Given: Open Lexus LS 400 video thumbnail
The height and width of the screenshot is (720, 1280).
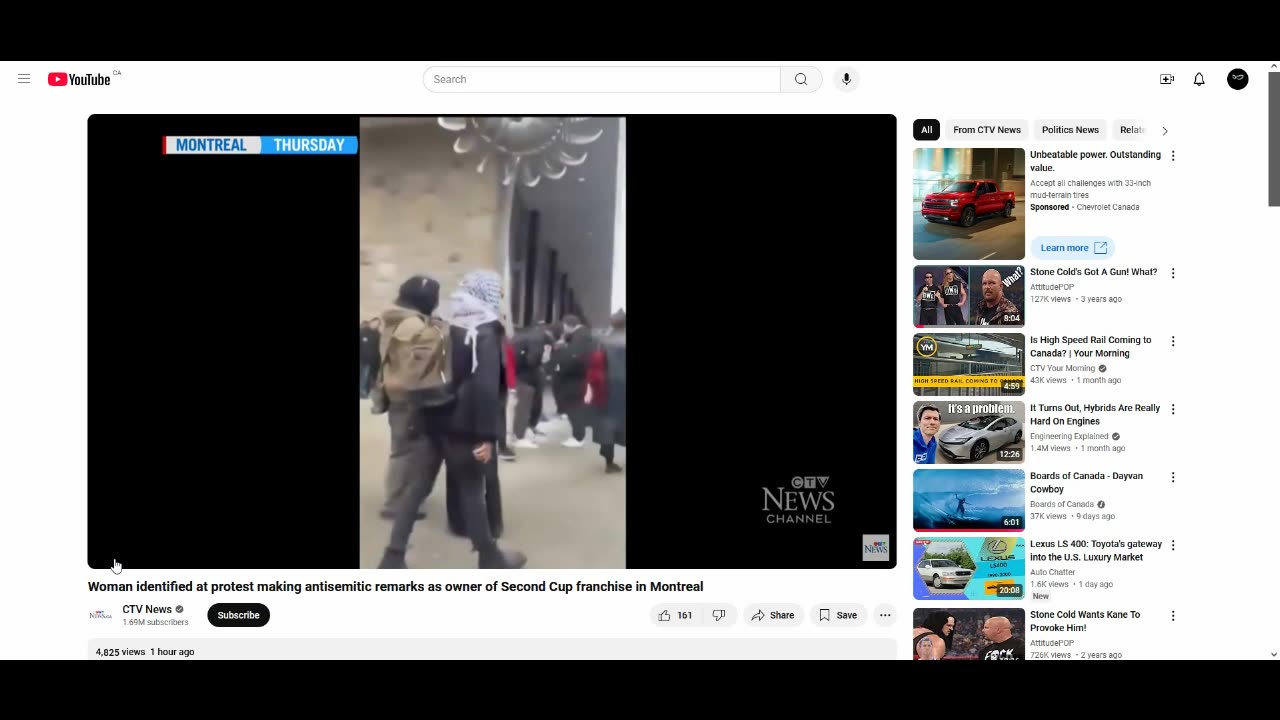Looking at the screenshot, I should click(969, 568).
